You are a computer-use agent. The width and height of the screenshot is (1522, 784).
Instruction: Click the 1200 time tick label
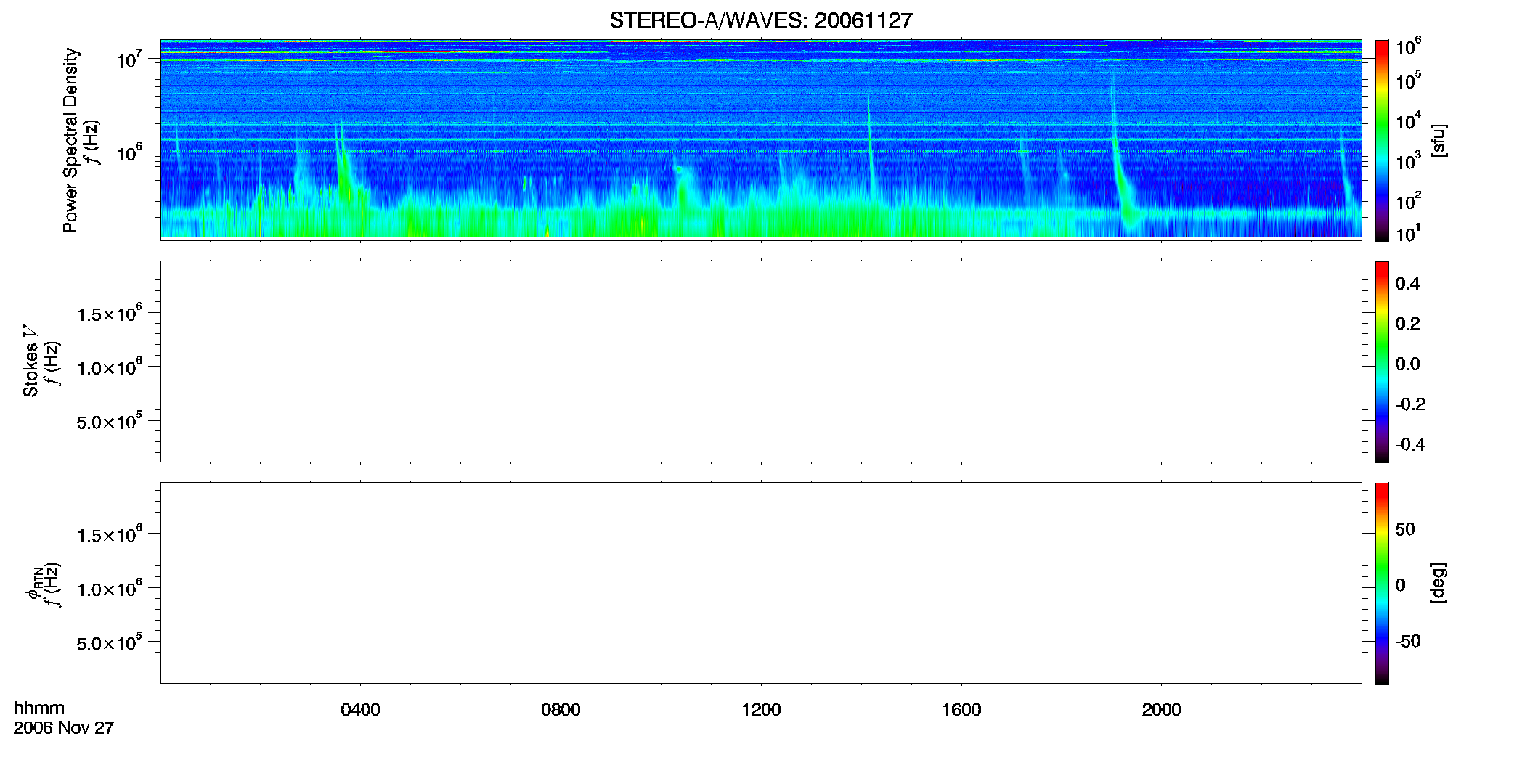pyautogui.click(x=761, y=710)
